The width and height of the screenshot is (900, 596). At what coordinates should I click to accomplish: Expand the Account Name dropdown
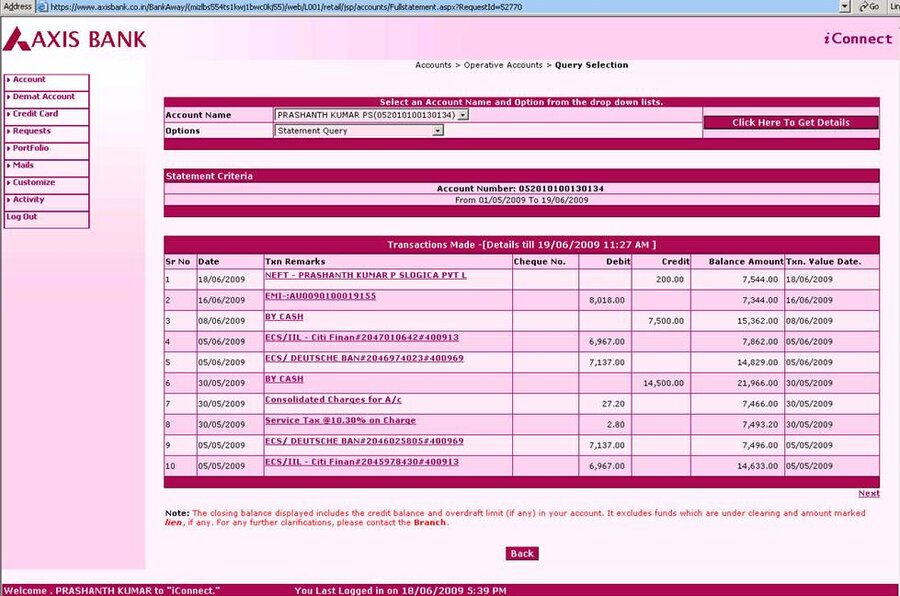pyautogui.click(x=463, y=115)
